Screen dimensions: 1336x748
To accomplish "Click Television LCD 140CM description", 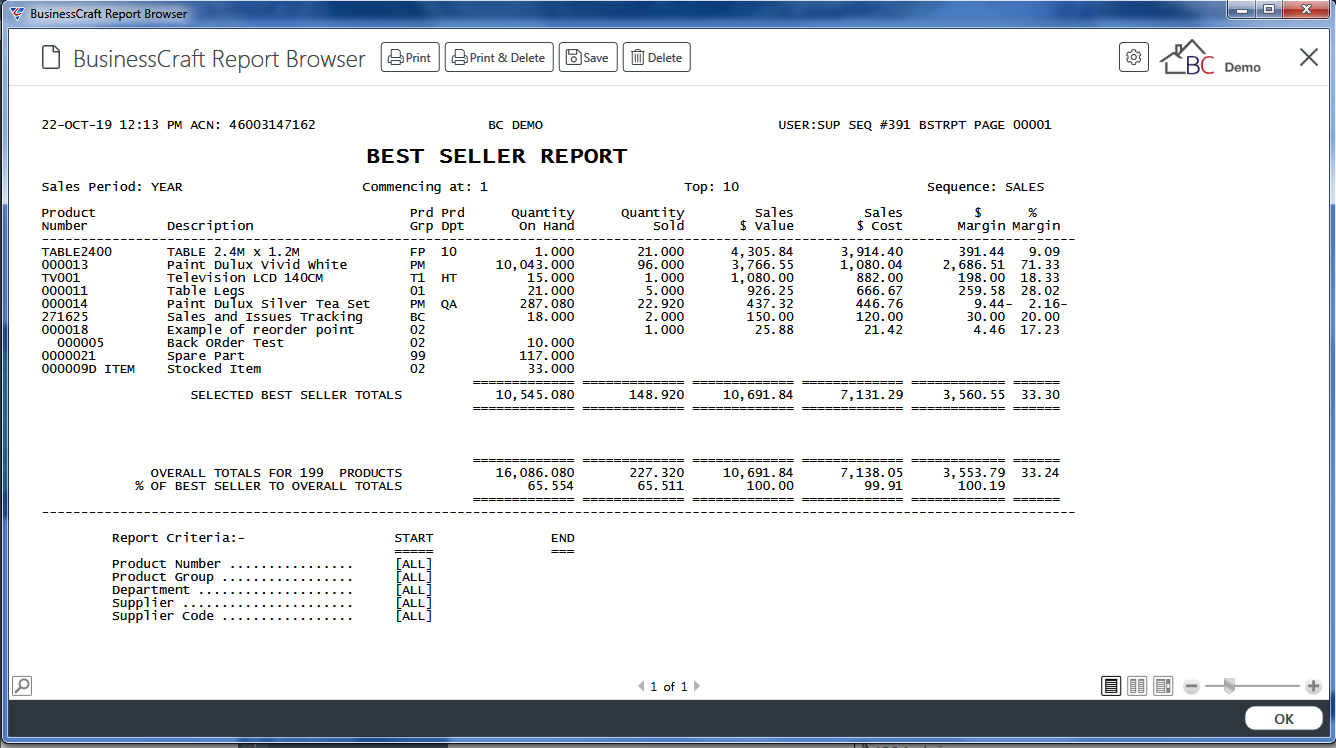I will [x=245, y=278].
